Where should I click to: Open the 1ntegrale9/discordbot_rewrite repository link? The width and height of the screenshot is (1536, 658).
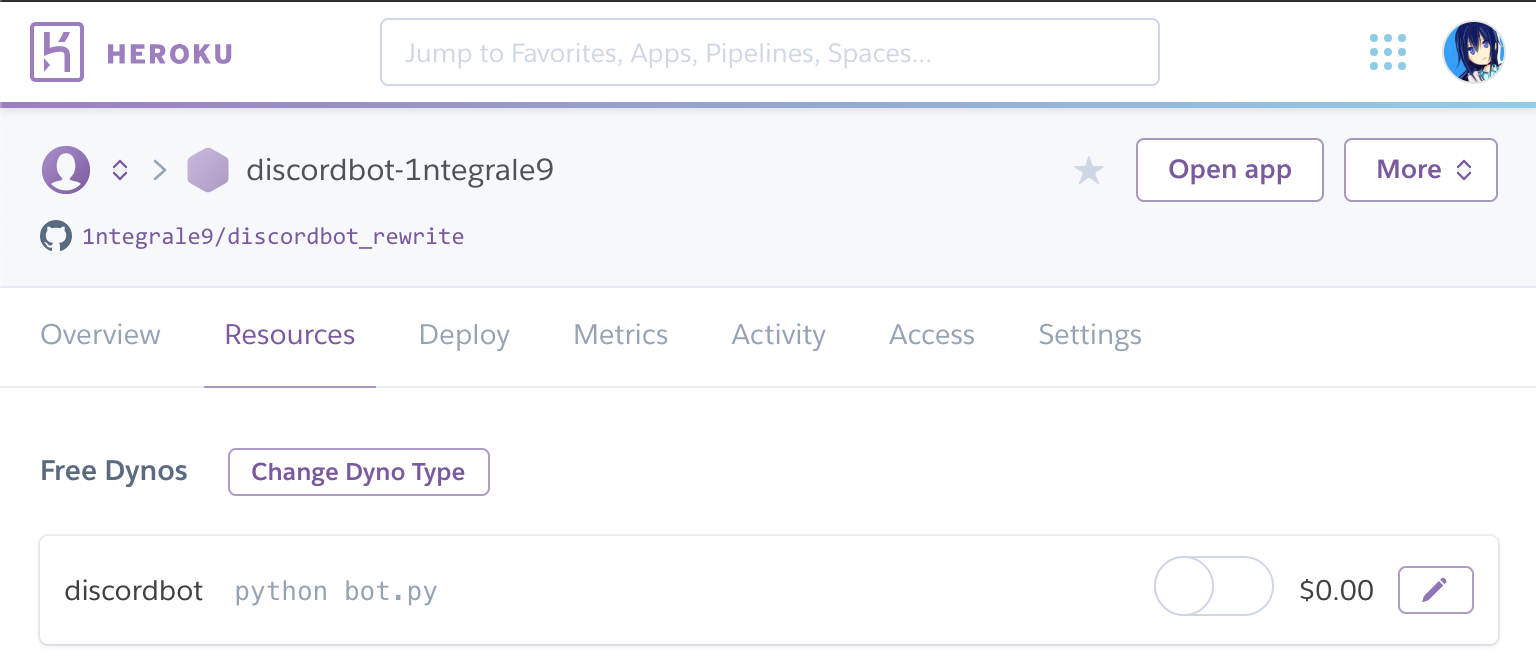[x=273, y=237]
